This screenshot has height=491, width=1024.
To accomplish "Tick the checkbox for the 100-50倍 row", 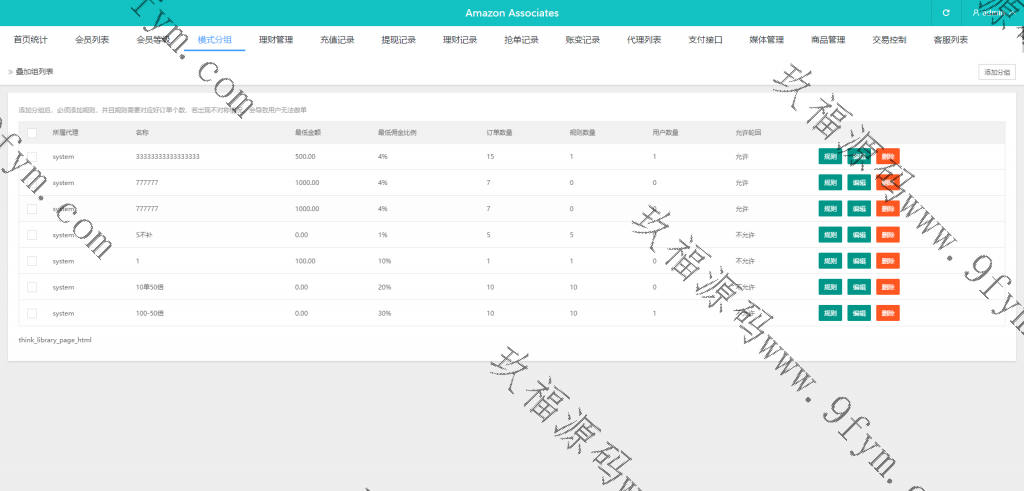I will click(x=32, y=313).
